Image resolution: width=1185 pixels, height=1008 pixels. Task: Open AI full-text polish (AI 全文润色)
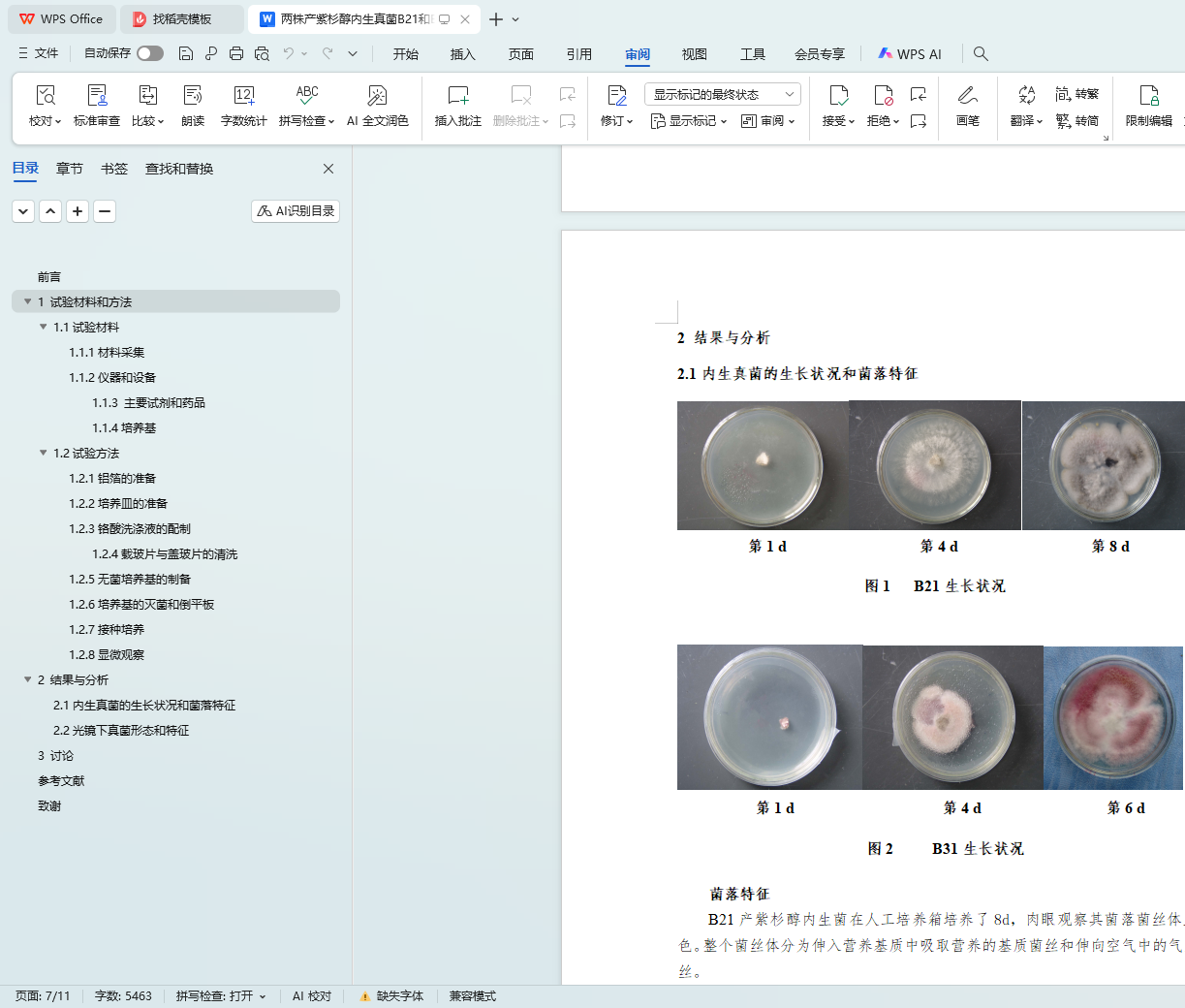(377, 96)
